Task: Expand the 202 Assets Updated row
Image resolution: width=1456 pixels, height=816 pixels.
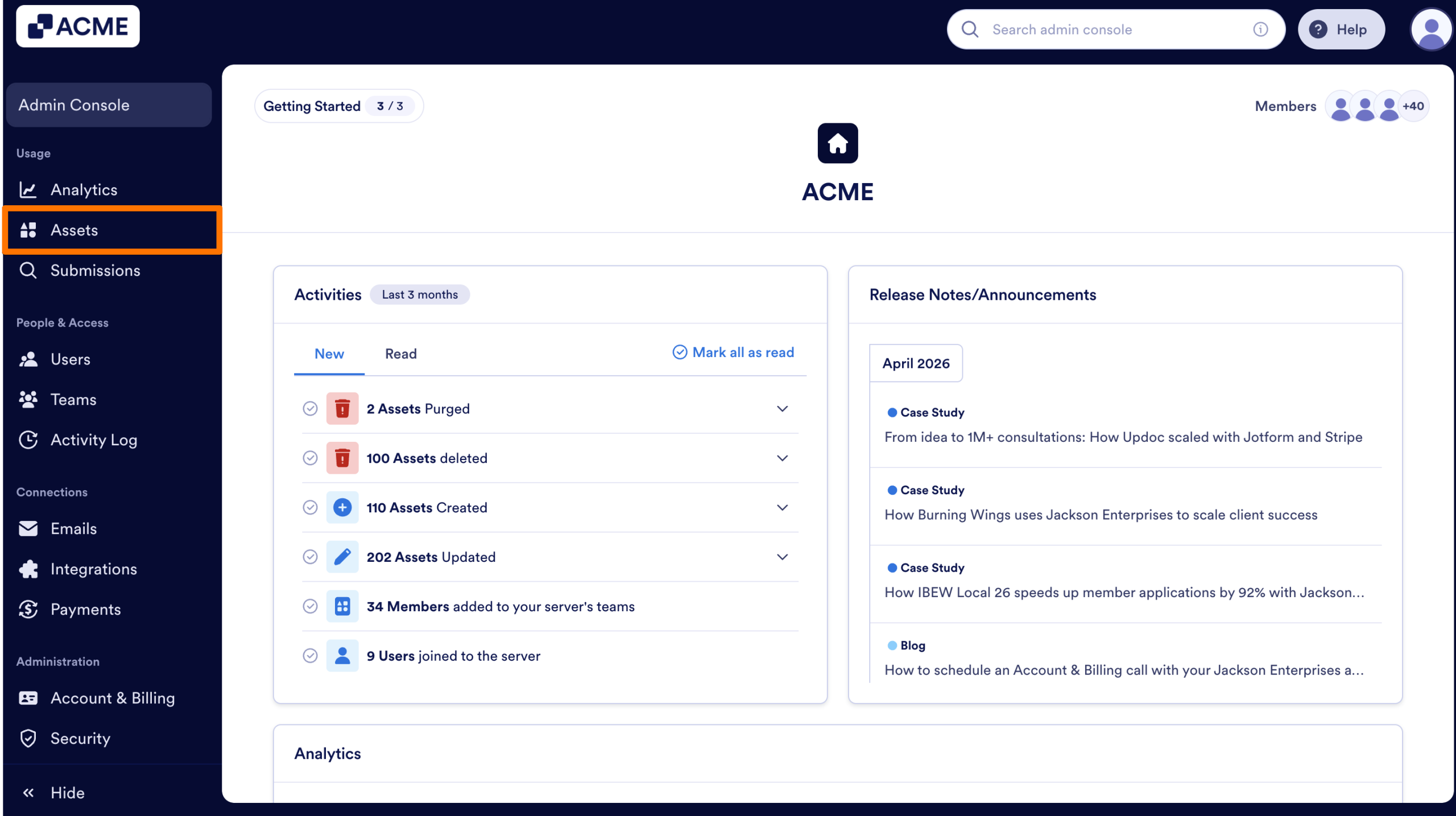Action: click(x=783, y=557)
